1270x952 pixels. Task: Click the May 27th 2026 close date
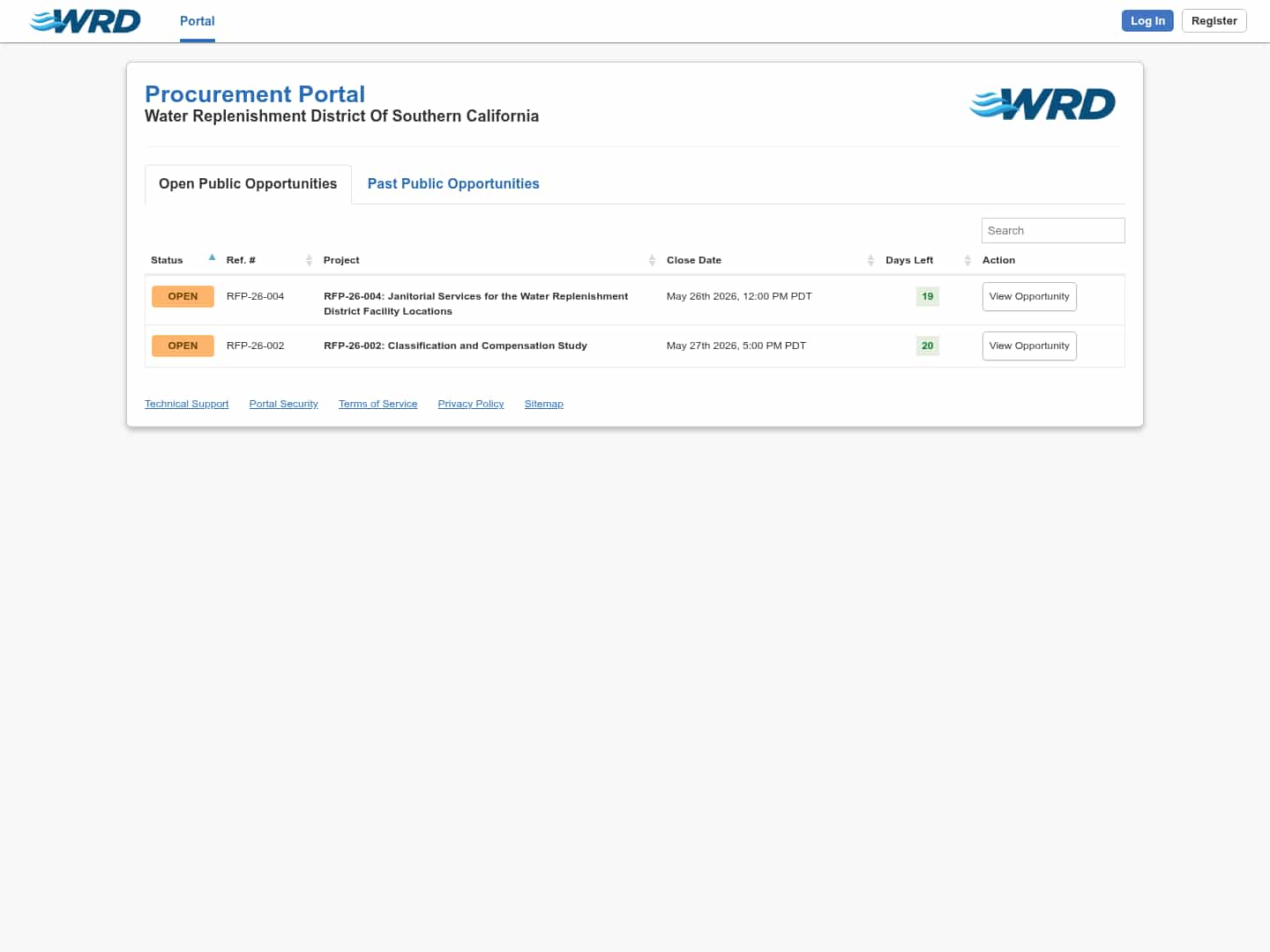pos(736,346)
